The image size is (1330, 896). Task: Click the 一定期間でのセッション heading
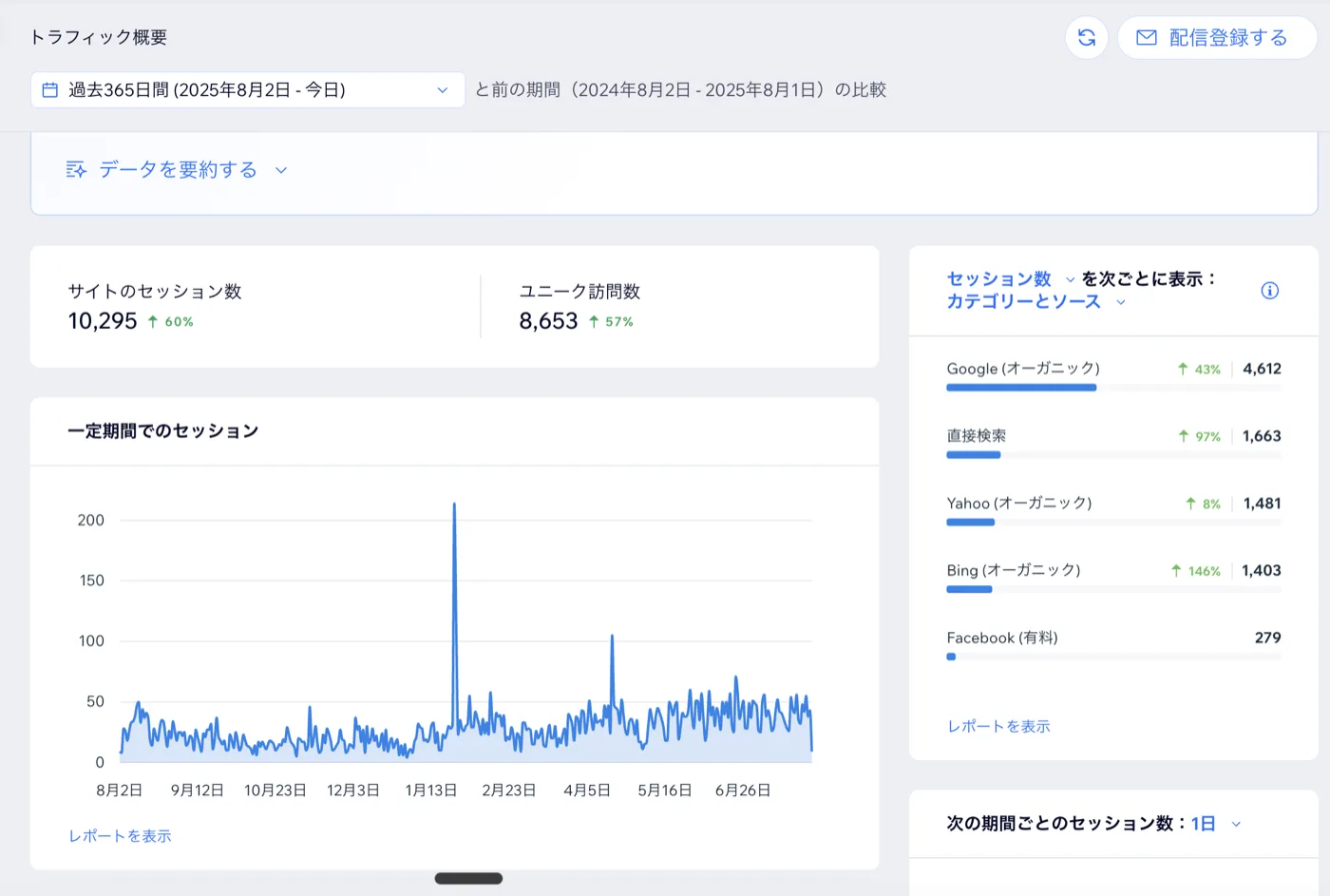coord(163,431)
